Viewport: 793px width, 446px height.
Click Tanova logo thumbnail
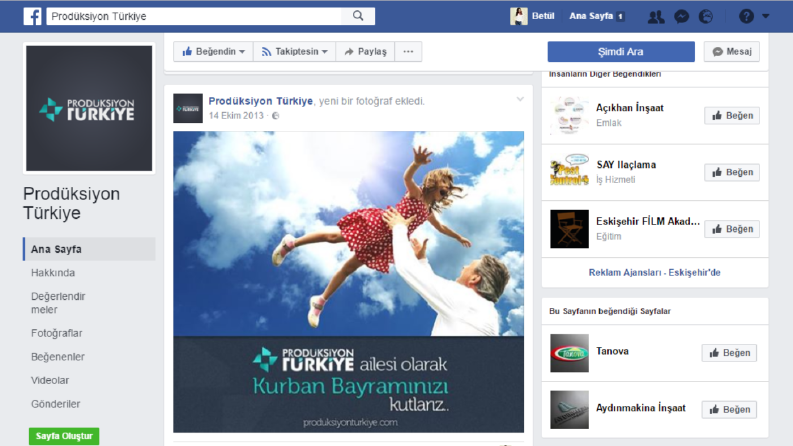pos(569,353)
